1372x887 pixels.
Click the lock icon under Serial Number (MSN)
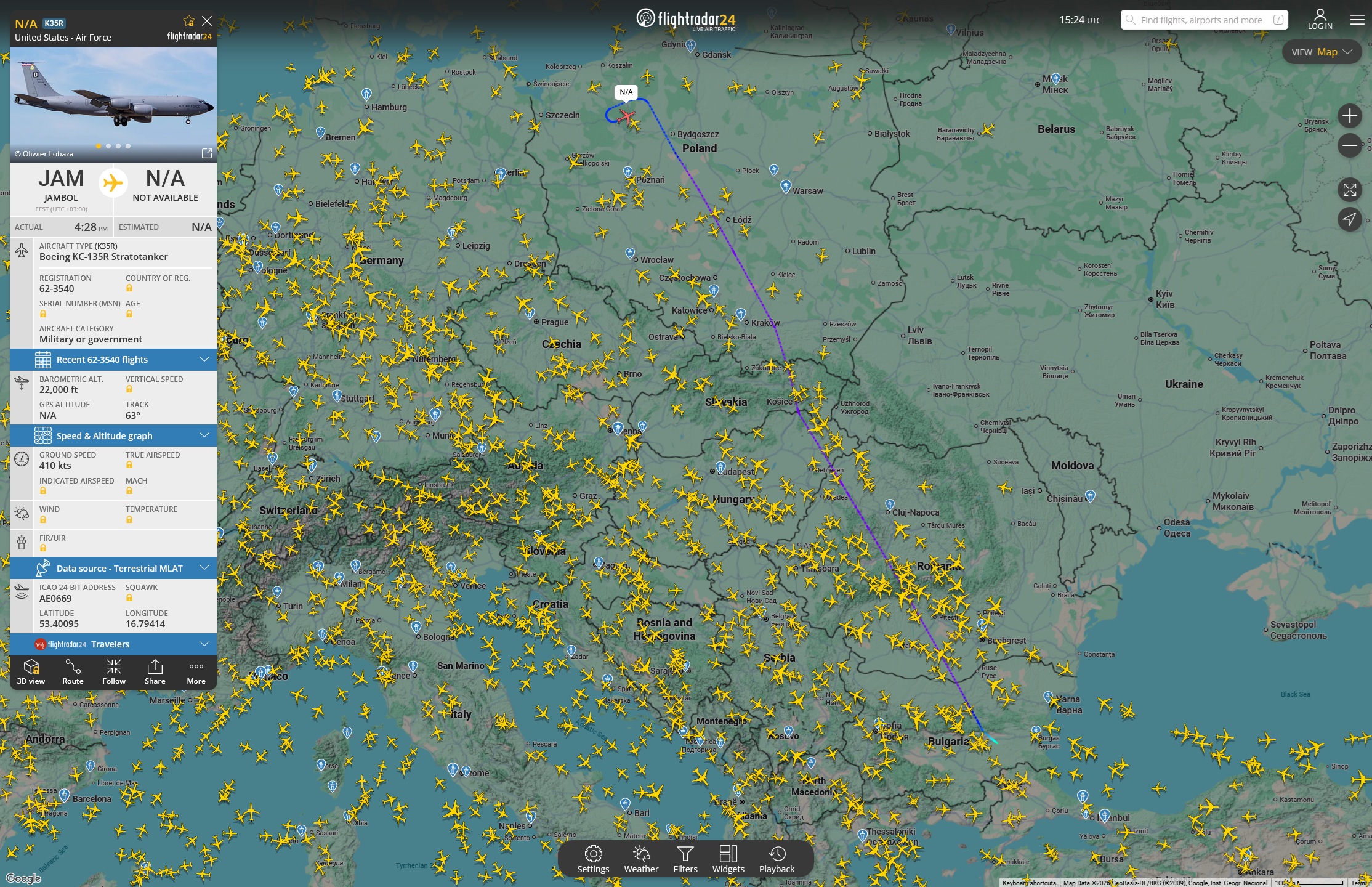[43, 314]
